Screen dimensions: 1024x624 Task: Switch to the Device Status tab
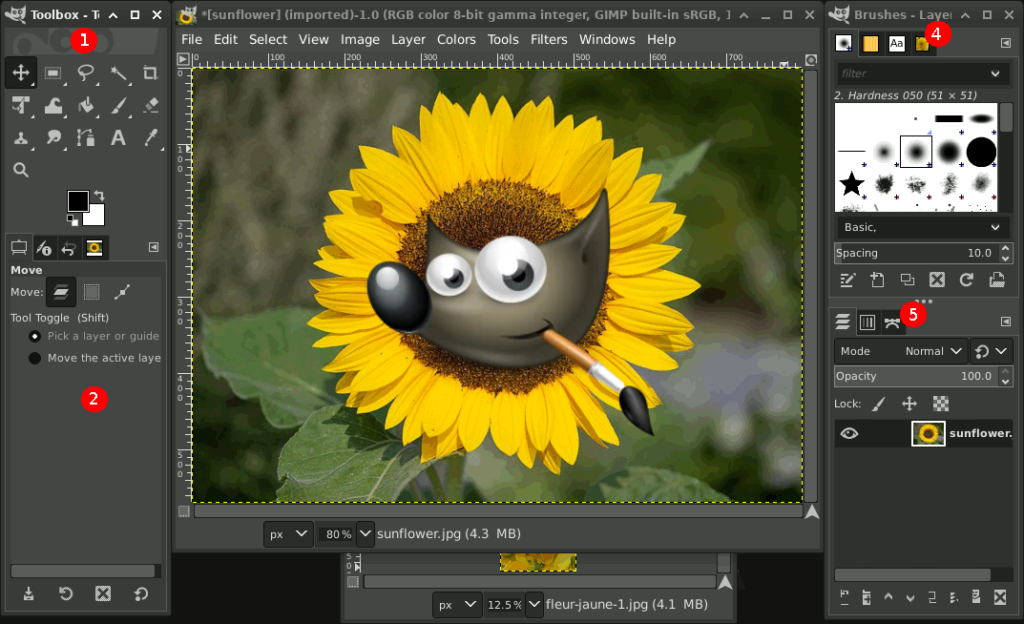point(44,247)
